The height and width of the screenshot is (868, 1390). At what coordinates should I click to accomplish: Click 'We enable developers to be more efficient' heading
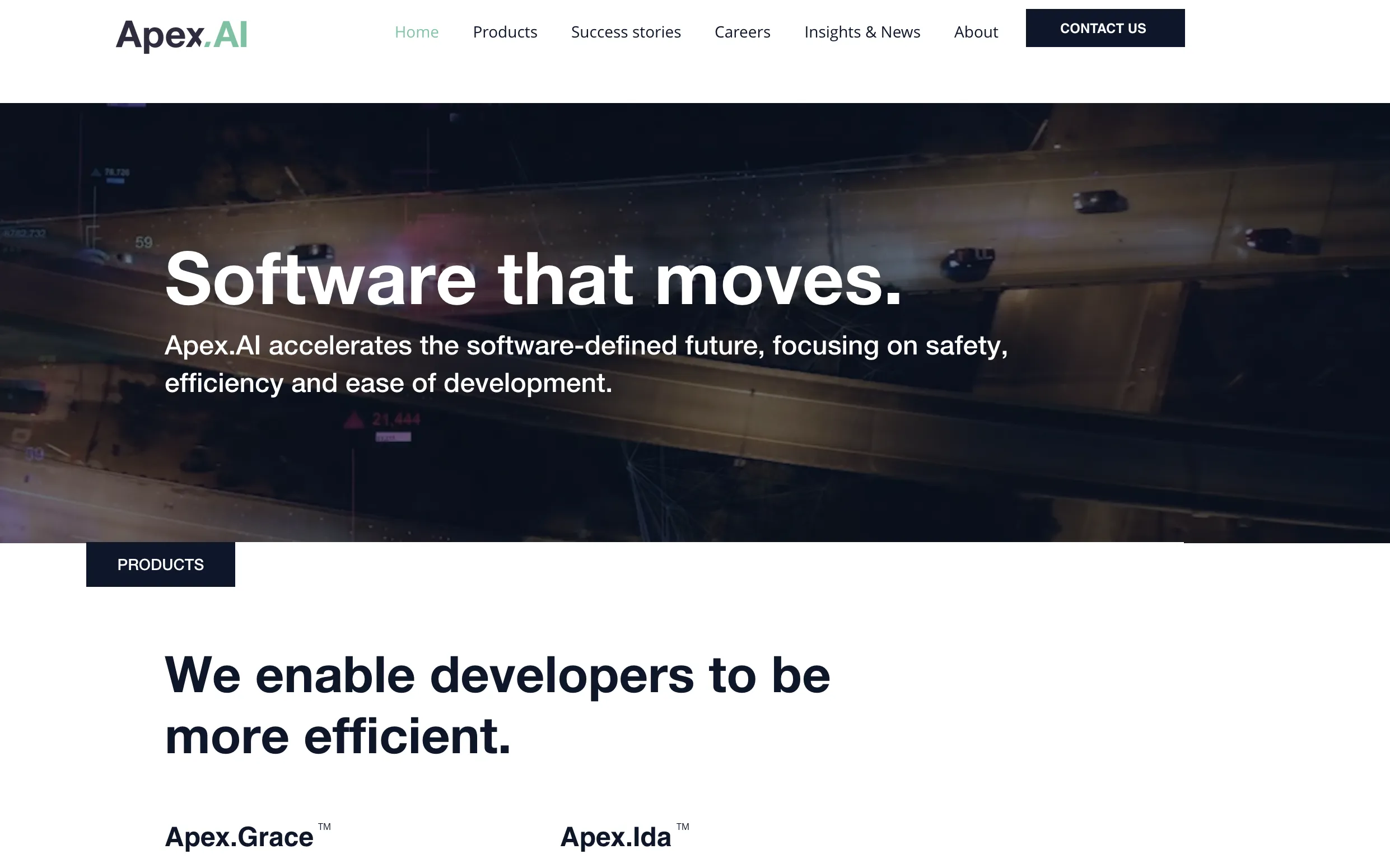497,706
